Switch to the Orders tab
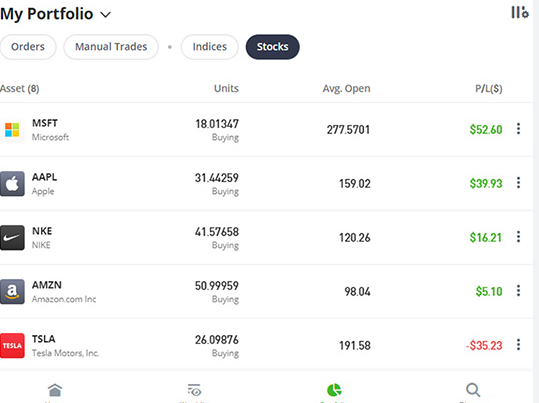 point(28,47)
